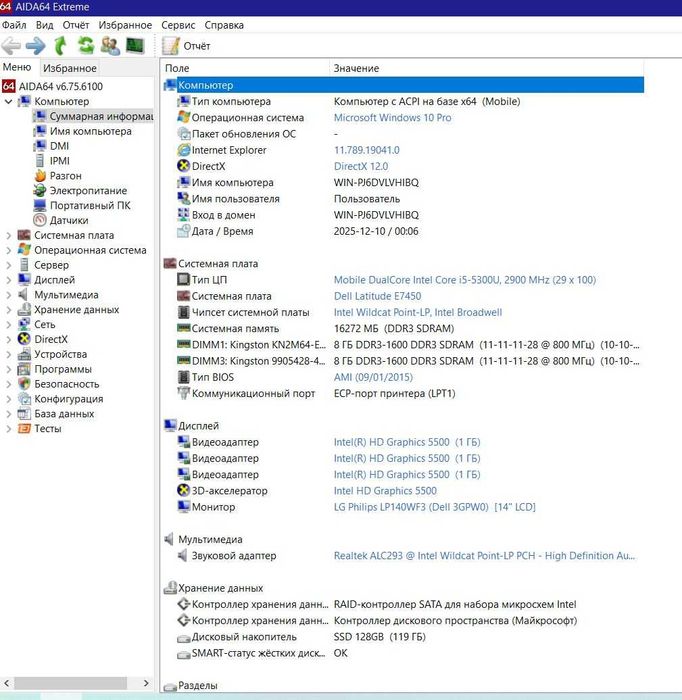Click the База данных icon
This screenshot has width=682, height=700.
coord(24,414)
